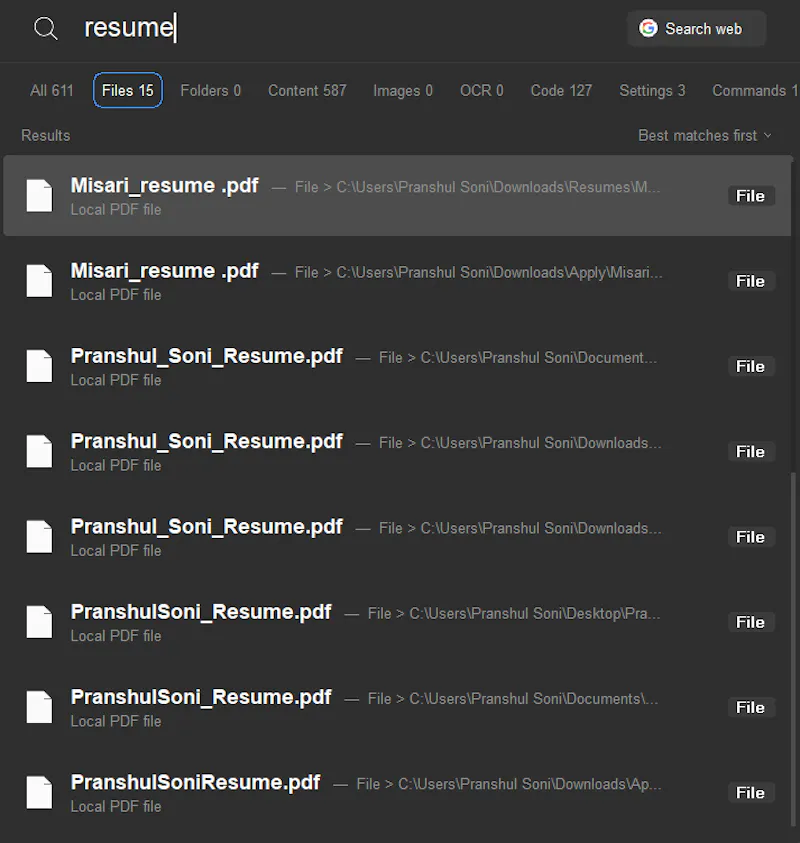Open the Content 587 tab

307,90
